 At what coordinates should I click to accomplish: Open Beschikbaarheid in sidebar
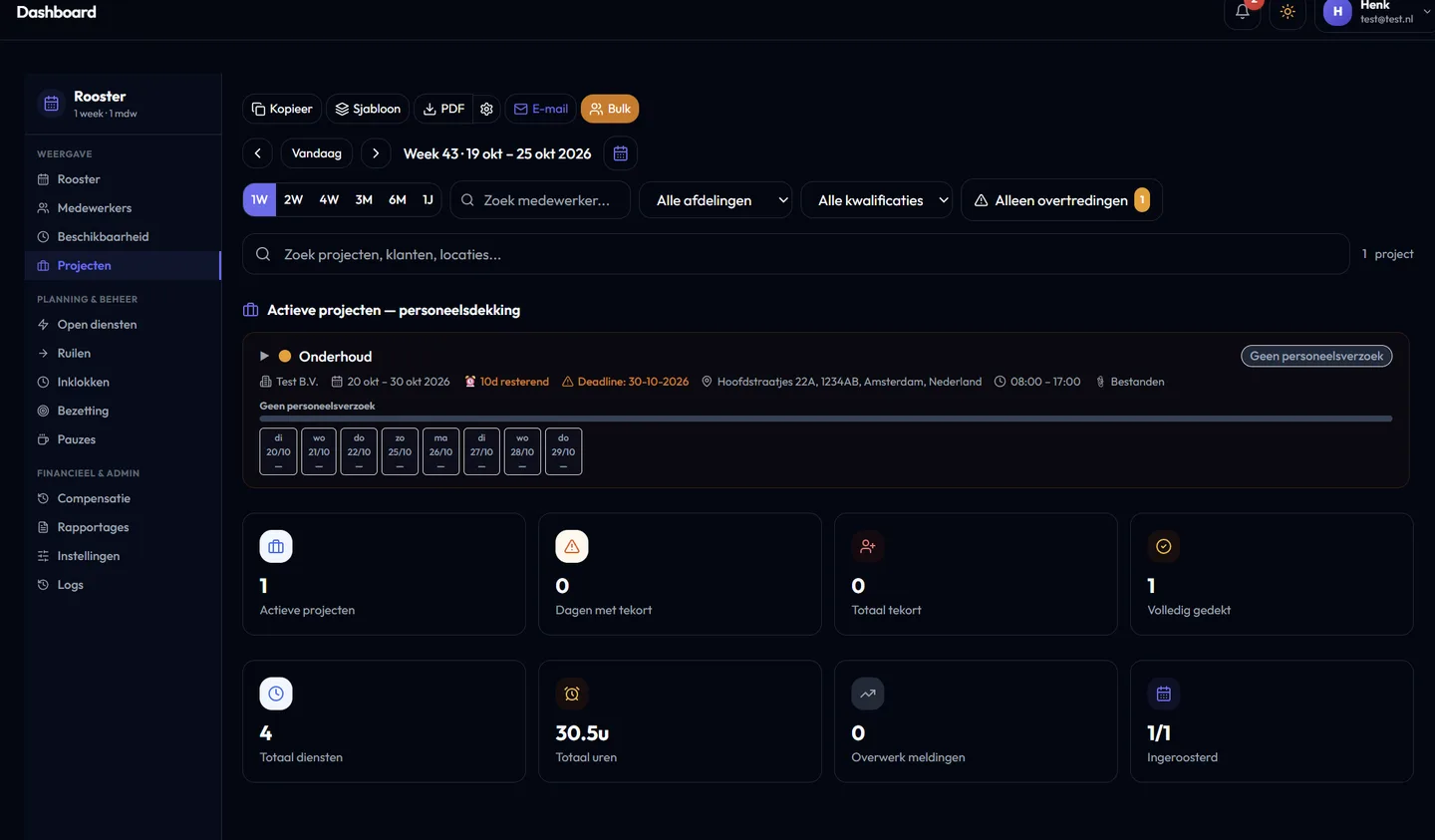pos(123,237)
